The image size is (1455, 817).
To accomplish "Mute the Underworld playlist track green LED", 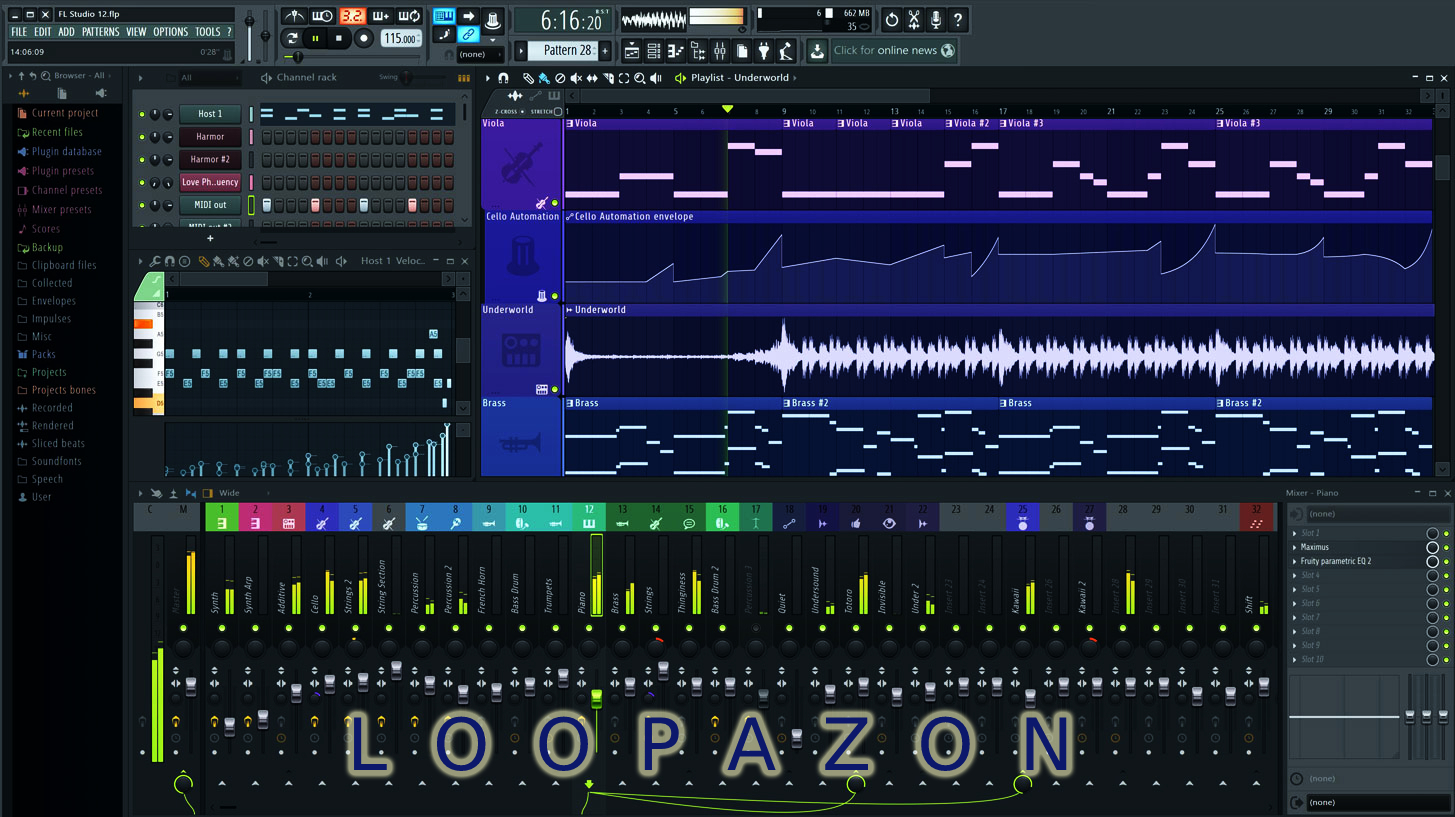I will coord(555,390).
